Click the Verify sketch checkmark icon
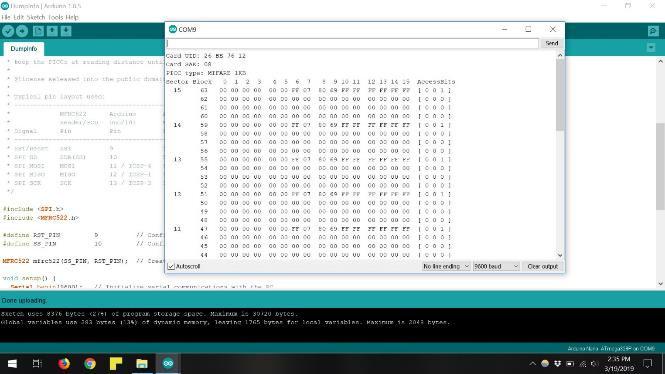 tap(8, 31)
